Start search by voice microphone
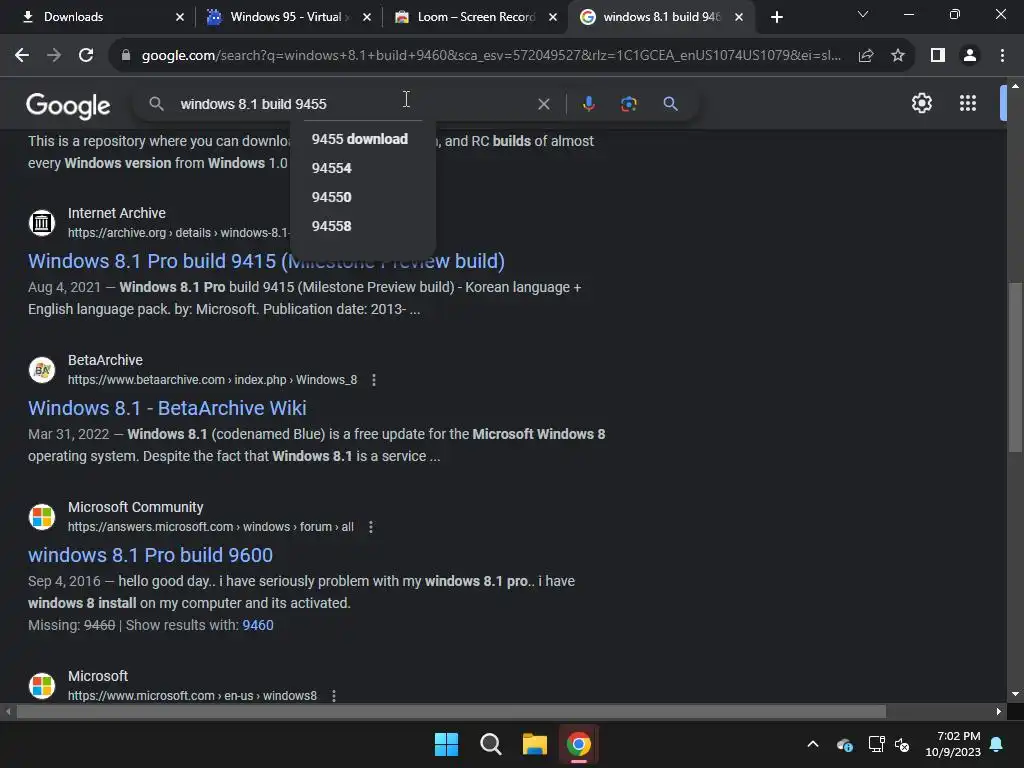1024x768 pixels. (x=588, y=104)
